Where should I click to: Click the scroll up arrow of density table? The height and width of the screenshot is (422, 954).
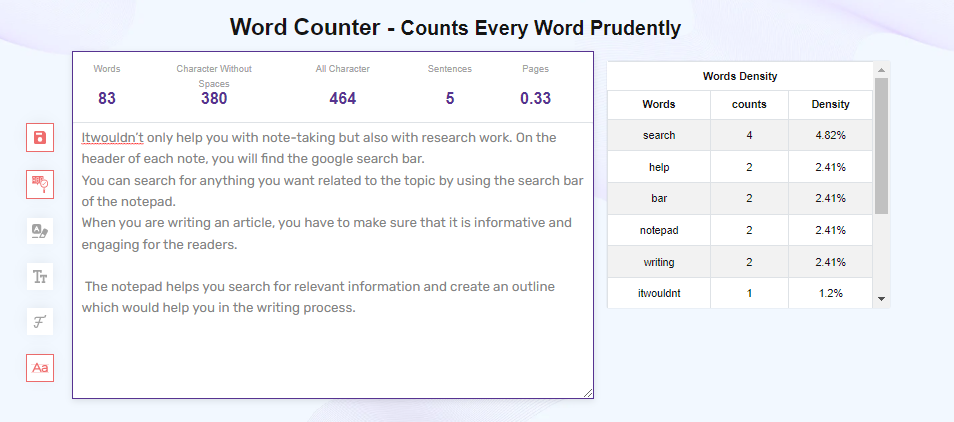(x=882, y=70)
